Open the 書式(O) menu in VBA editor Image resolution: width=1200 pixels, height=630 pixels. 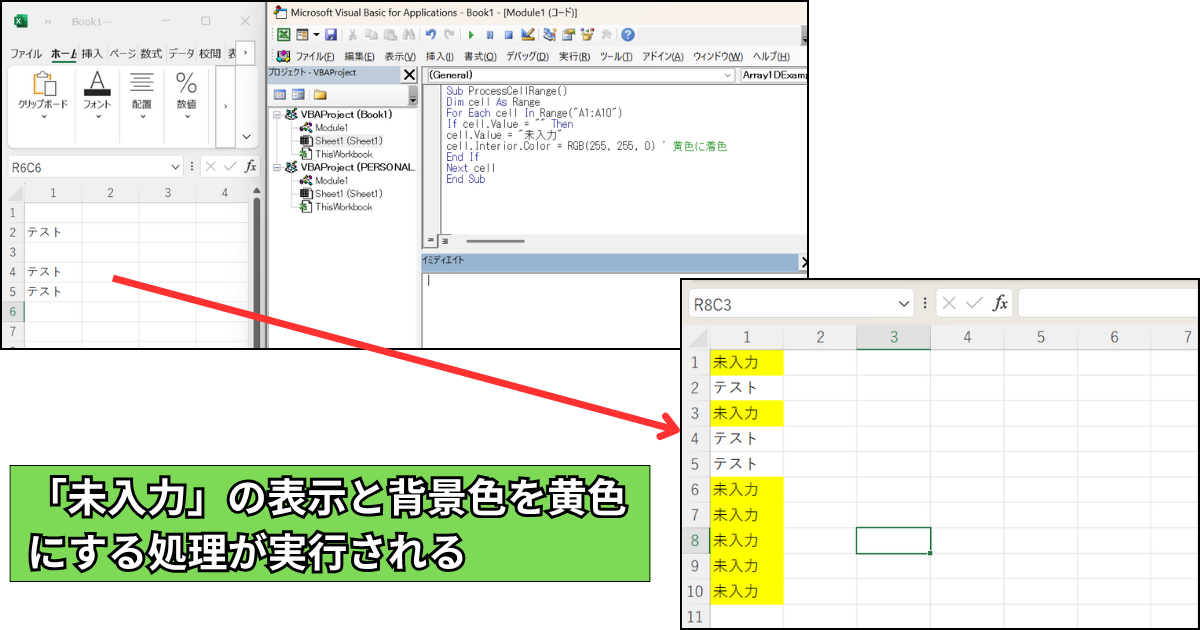[x=480, y=57]
